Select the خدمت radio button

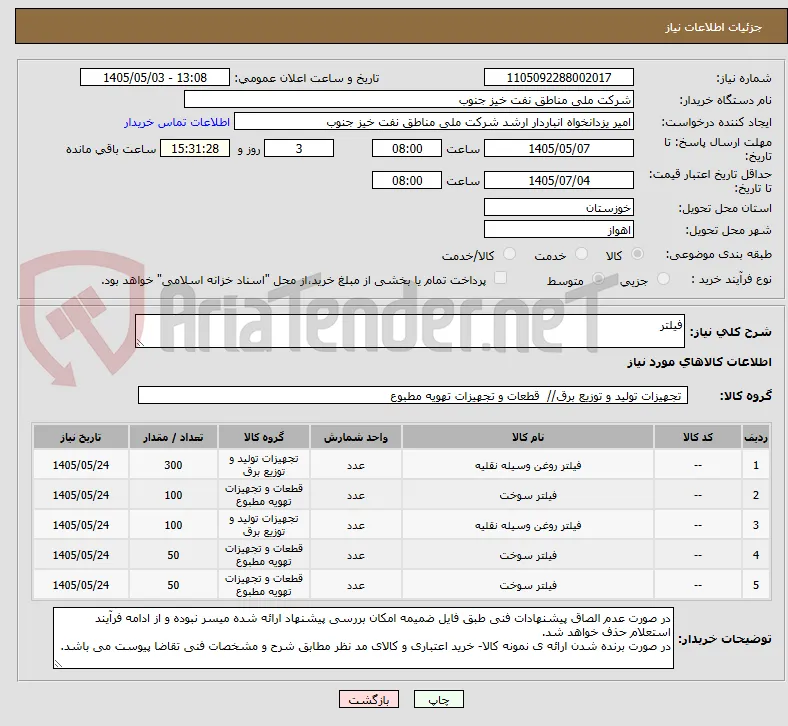coord(581,254)
